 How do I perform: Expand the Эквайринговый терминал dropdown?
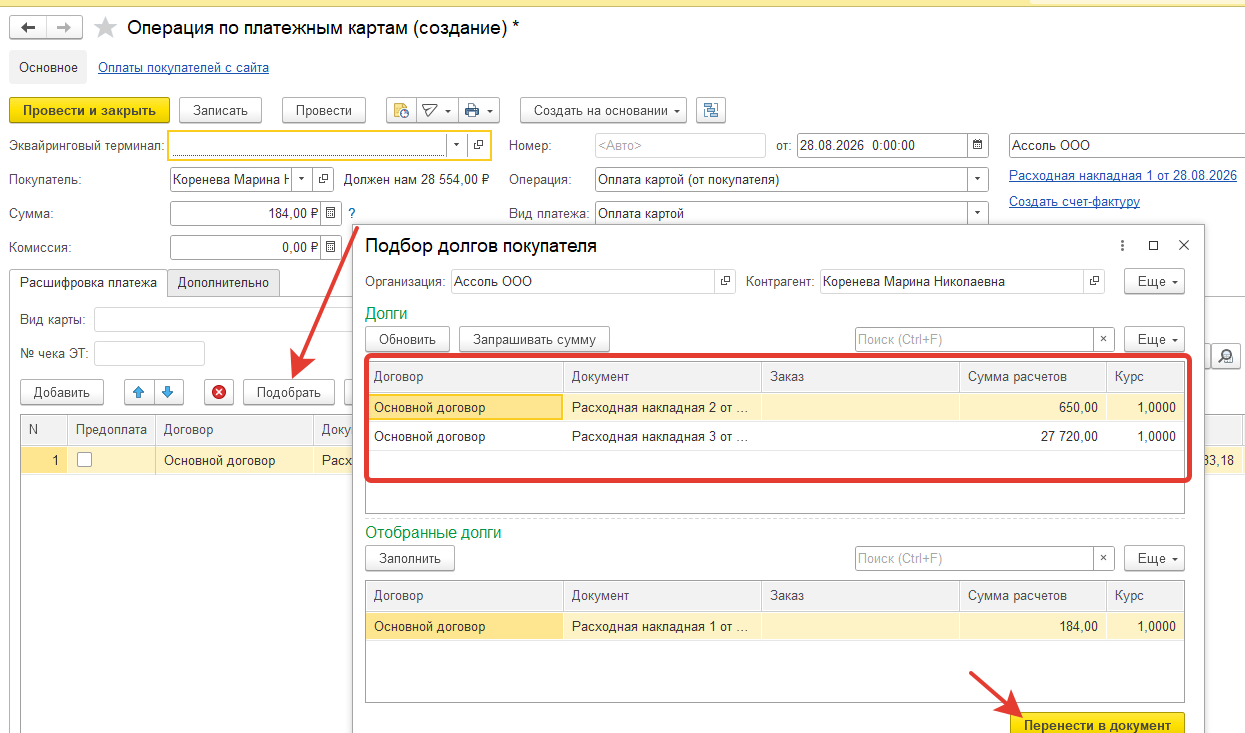456,145
